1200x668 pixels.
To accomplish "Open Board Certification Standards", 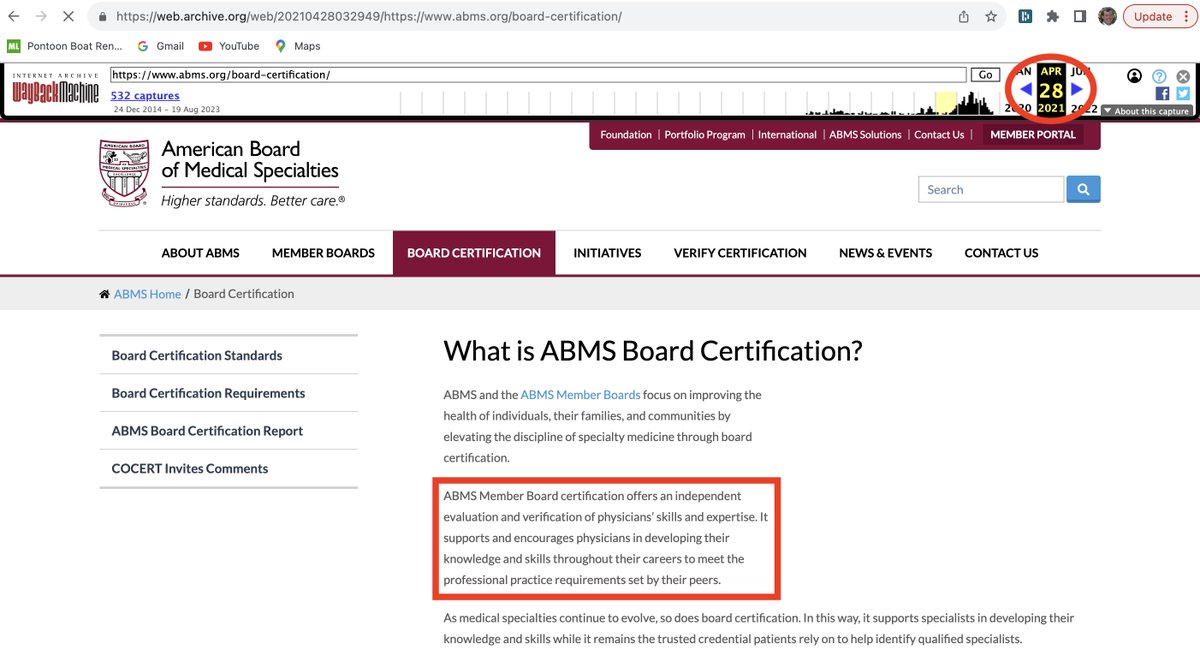I will 229,355.
